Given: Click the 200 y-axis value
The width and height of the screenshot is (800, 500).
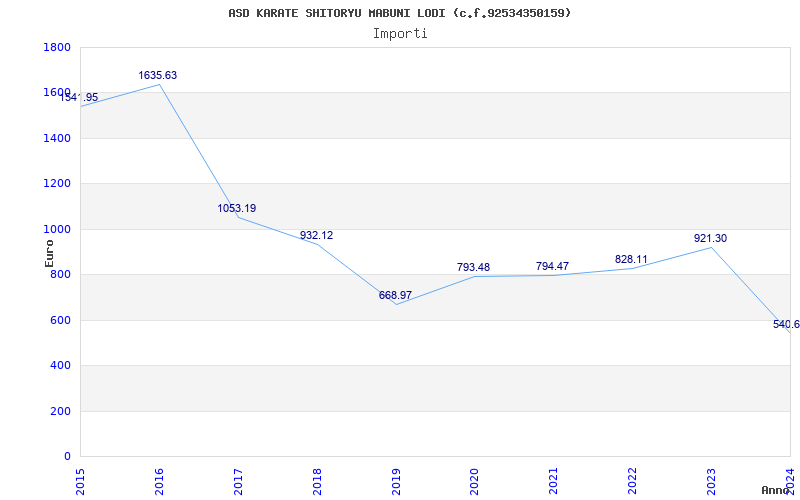Looking at the screenshot, I should pos(60,411).
